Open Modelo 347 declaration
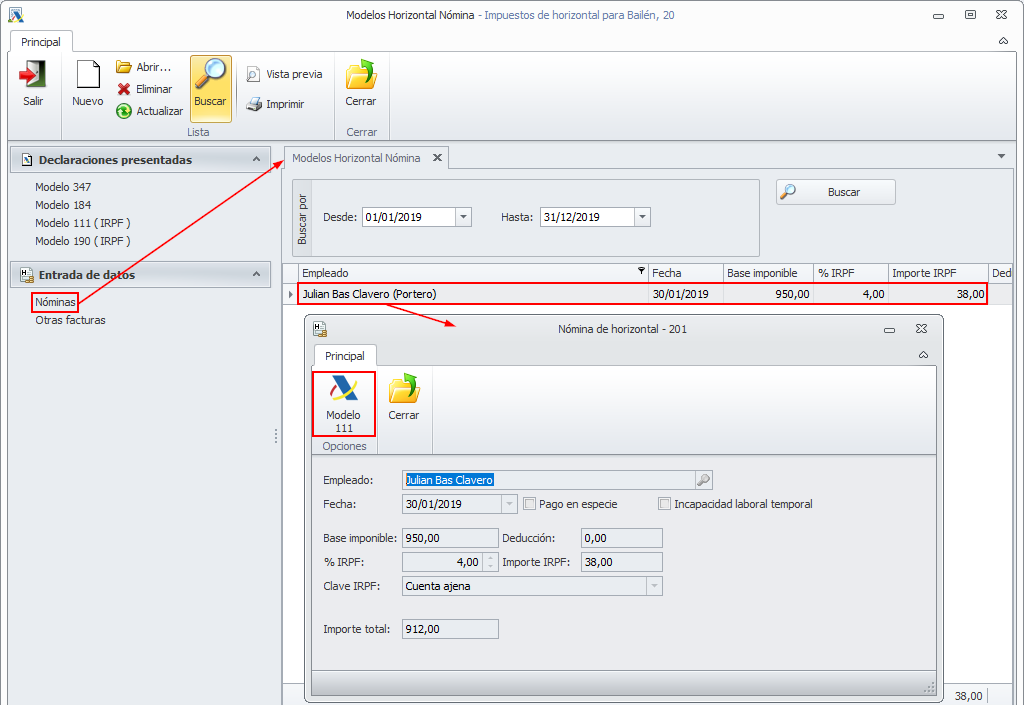This screenshot has height=705, width=1024. pos(63,187)
